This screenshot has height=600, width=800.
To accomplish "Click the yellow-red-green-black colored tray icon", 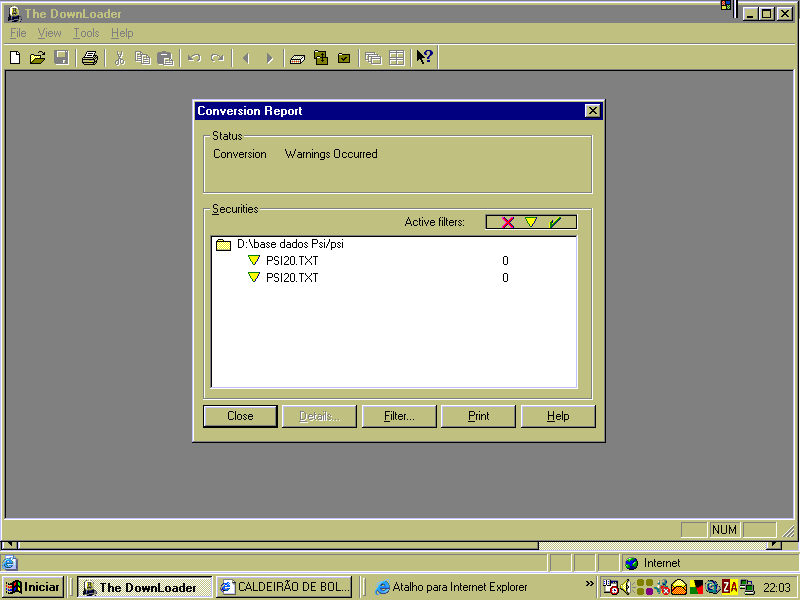I will click(x=696, y=587).
